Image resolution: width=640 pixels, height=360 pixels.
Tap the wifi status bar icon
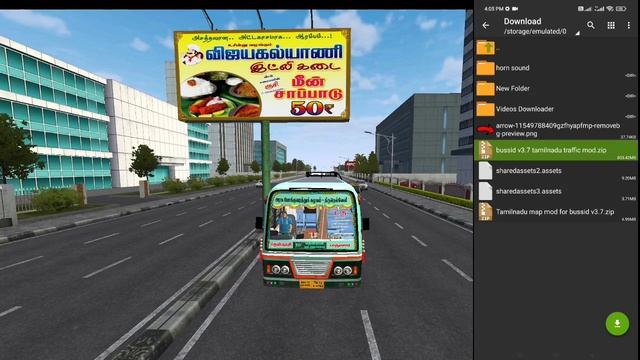[x=610, y=9]
